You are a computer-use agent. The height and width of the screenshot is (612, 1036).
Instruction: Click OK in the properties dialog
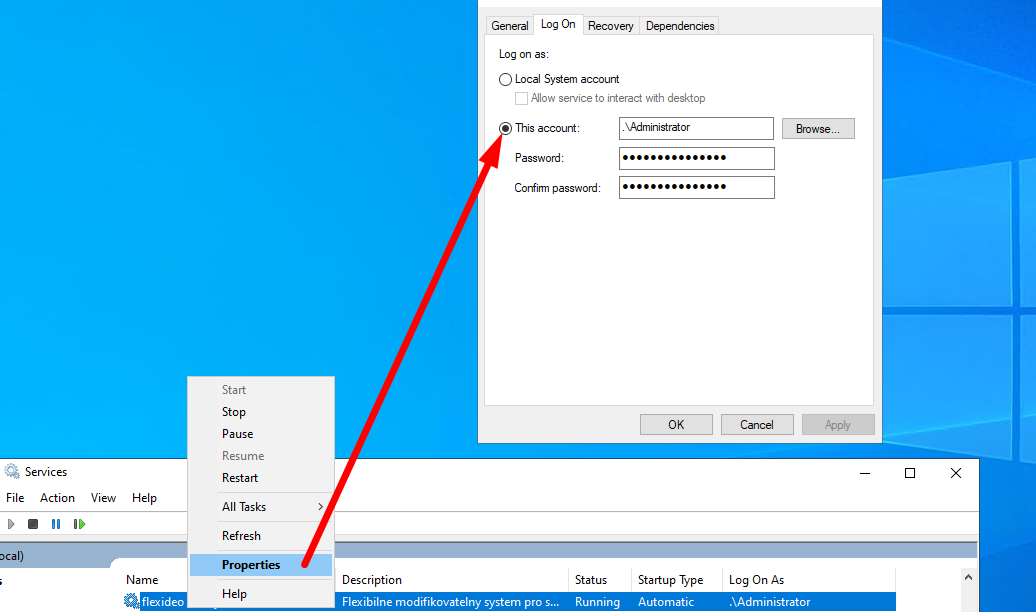(x=676, y=425)
